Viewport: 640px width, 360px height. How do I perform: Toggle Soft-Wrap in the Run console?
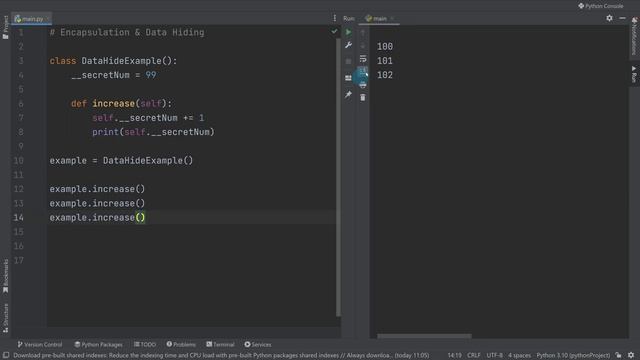tap(362, 59)
